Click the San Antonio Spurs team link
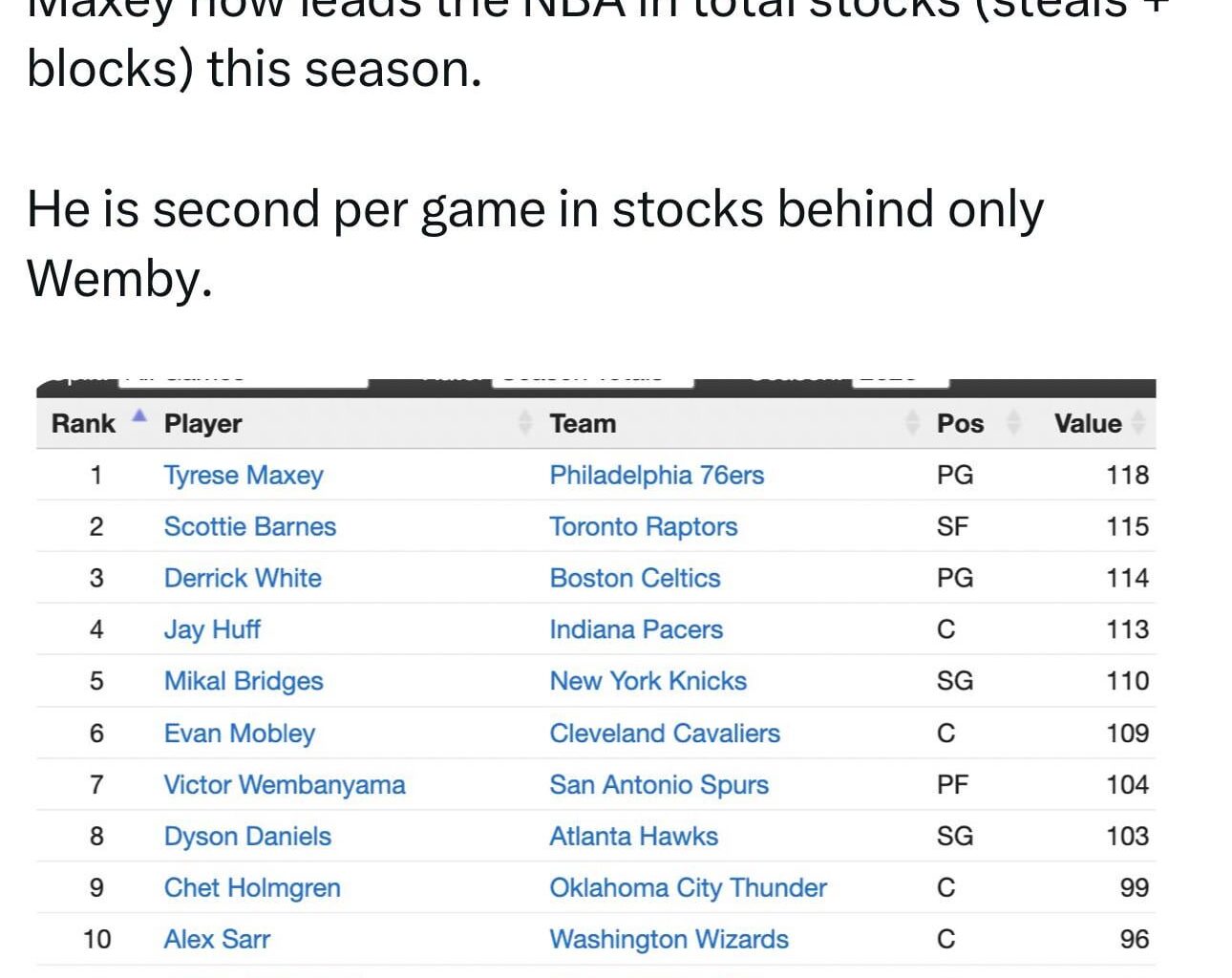The width and height of the screenshot is (1232, 978). (x=659, y=784)
